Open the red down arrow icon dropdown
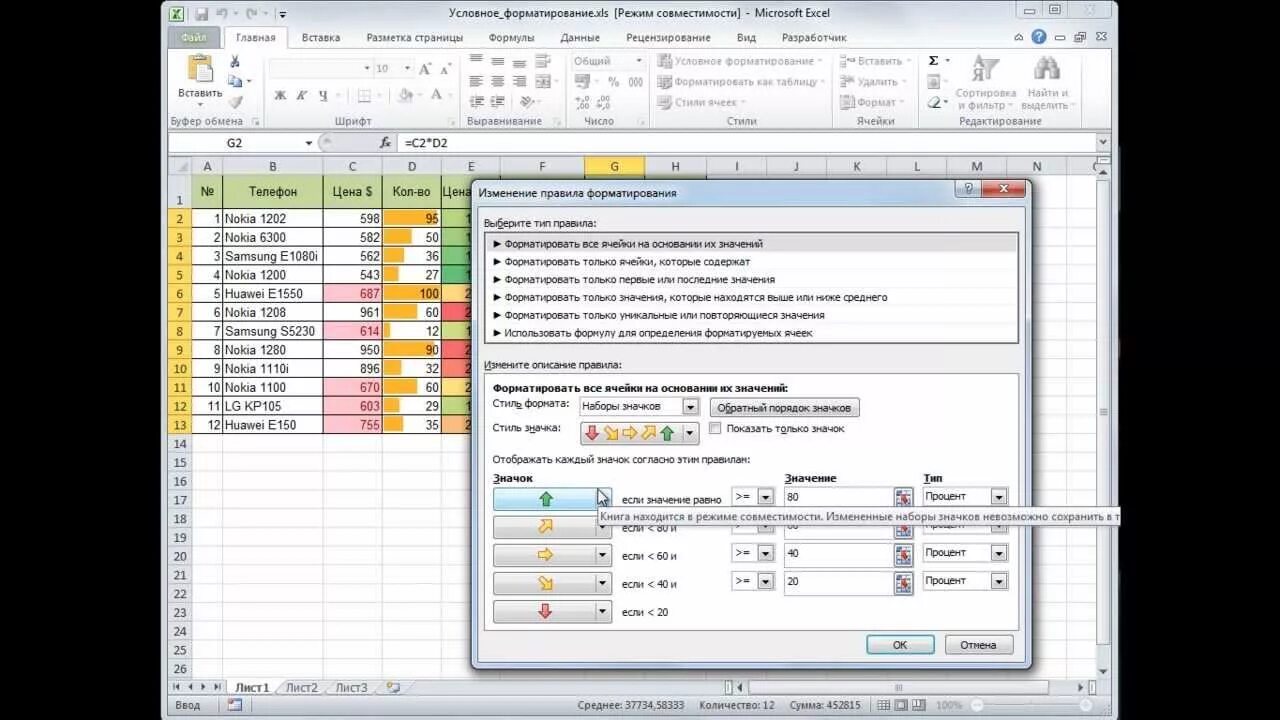 (x=603, y=611)
